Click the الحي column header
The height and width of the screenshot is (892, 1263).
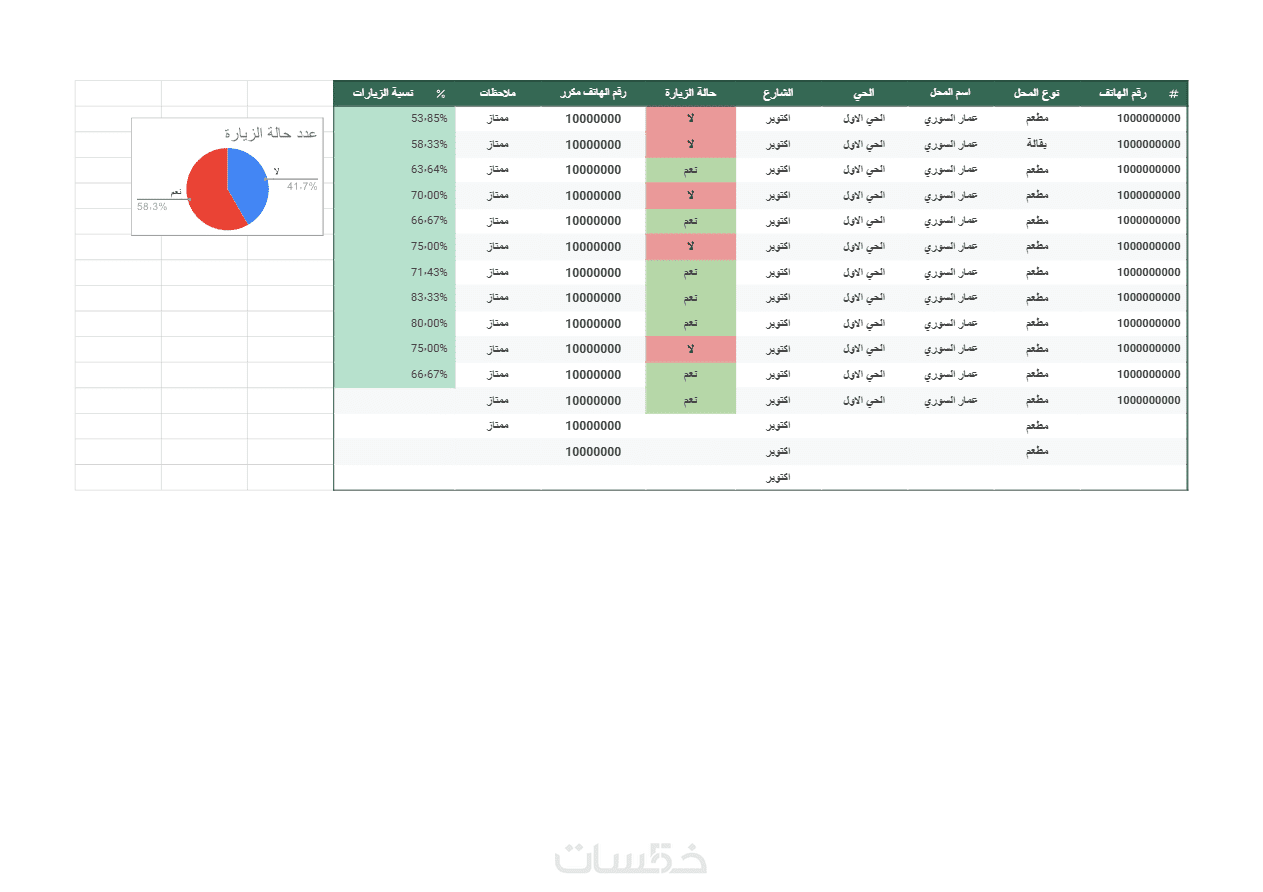(864, 93)
